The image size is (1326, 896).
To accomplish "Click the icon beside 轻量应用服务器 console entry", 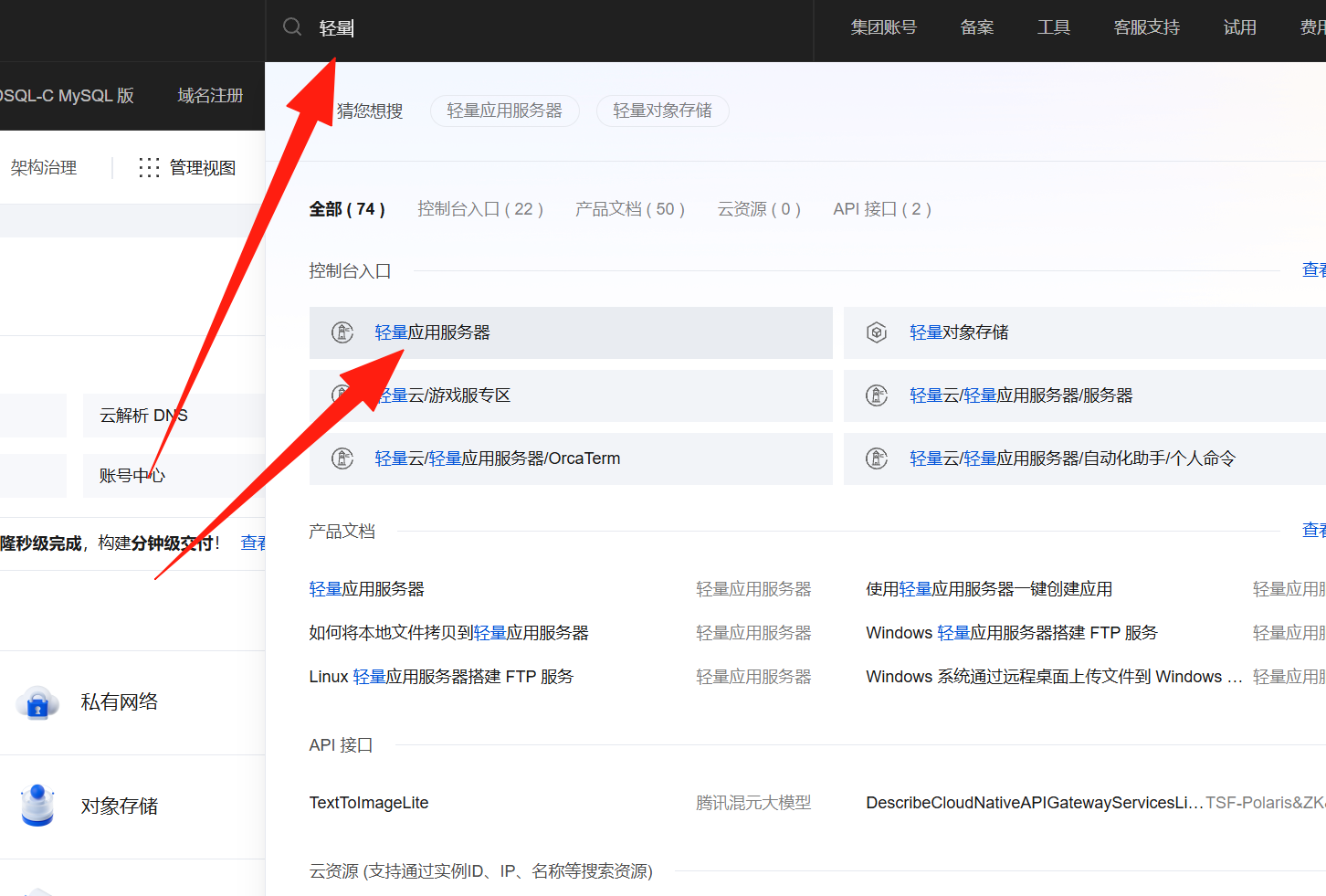I will 342,332.
